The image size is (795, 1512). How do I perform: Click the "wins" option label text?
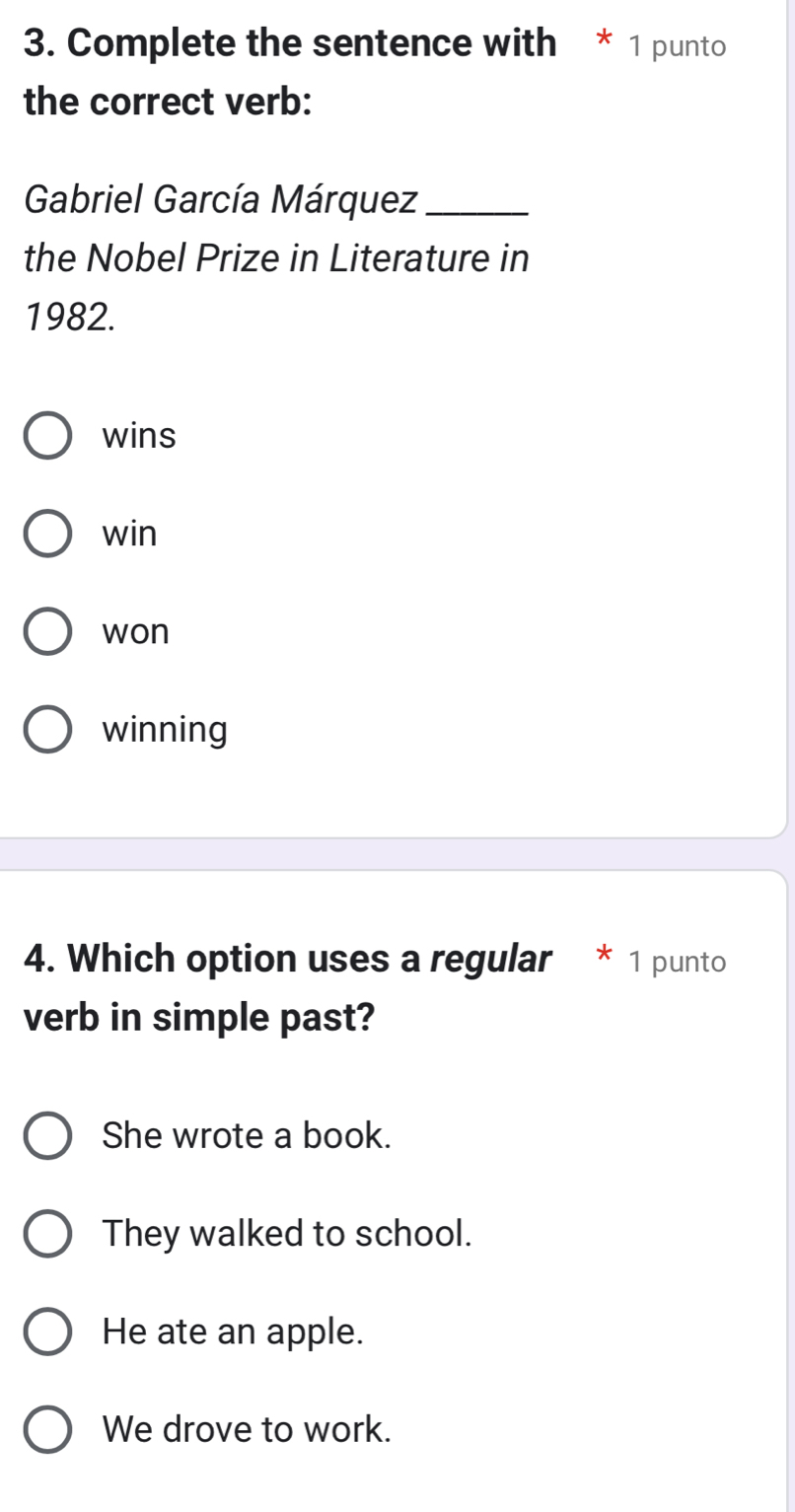137,437
